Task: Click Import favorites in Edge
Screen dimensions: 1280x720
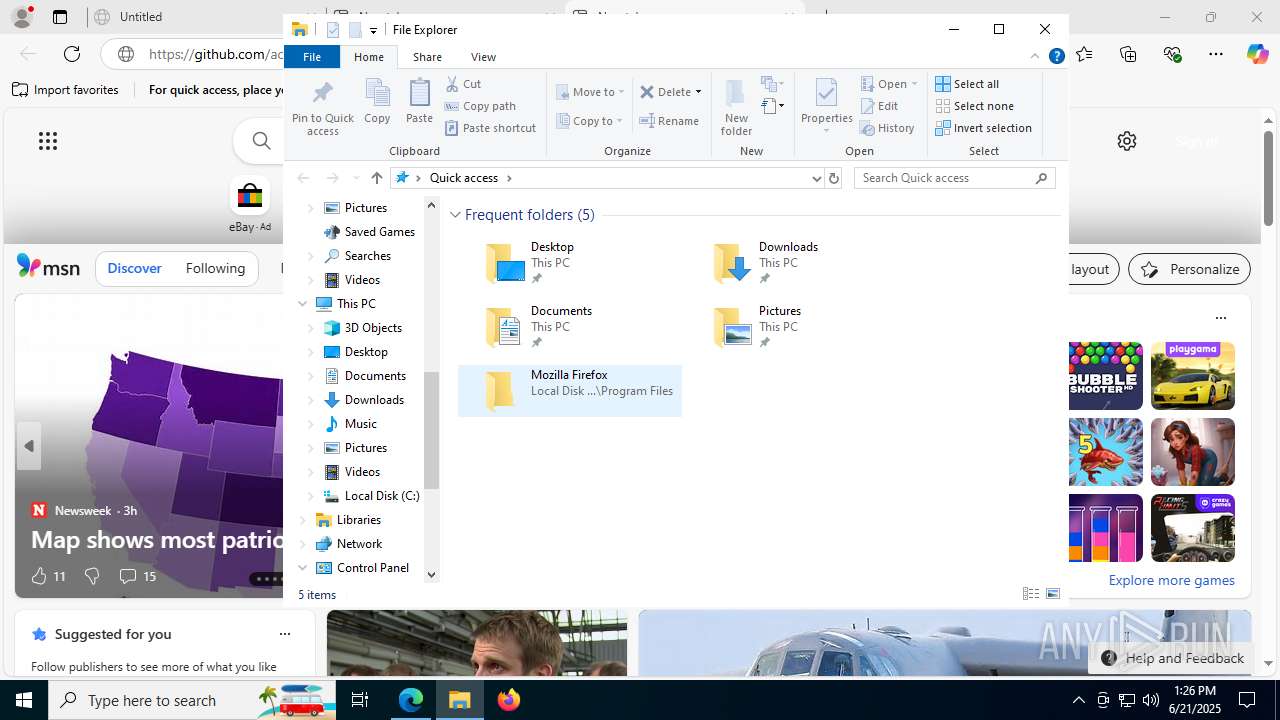Action: [66, 90]
